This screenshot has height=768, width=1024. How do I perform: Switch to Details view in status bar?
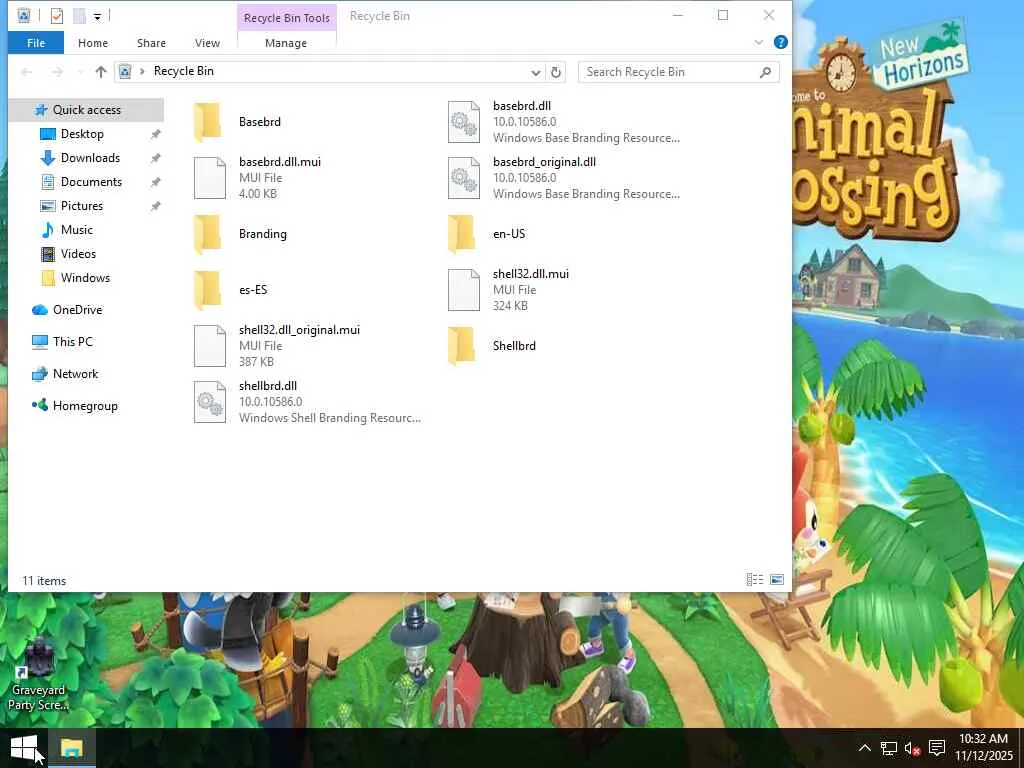[x=755, y=579]
